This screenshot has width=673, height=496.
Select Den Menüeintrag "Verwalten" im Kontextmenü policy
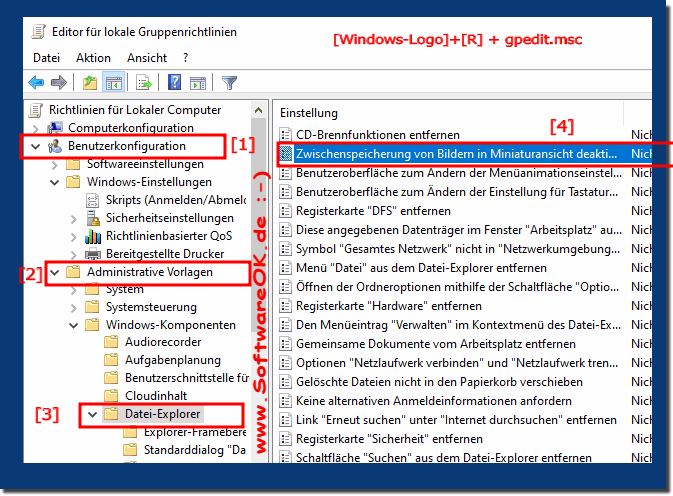[x=458, y=325]
